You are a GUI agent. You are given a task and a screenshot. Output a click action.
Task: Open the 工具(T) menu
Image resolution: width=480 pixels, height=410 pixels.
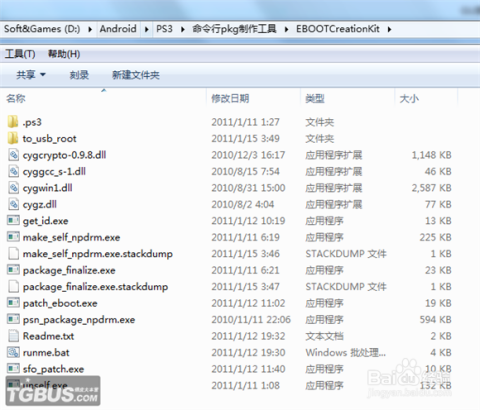pos(20,54)
